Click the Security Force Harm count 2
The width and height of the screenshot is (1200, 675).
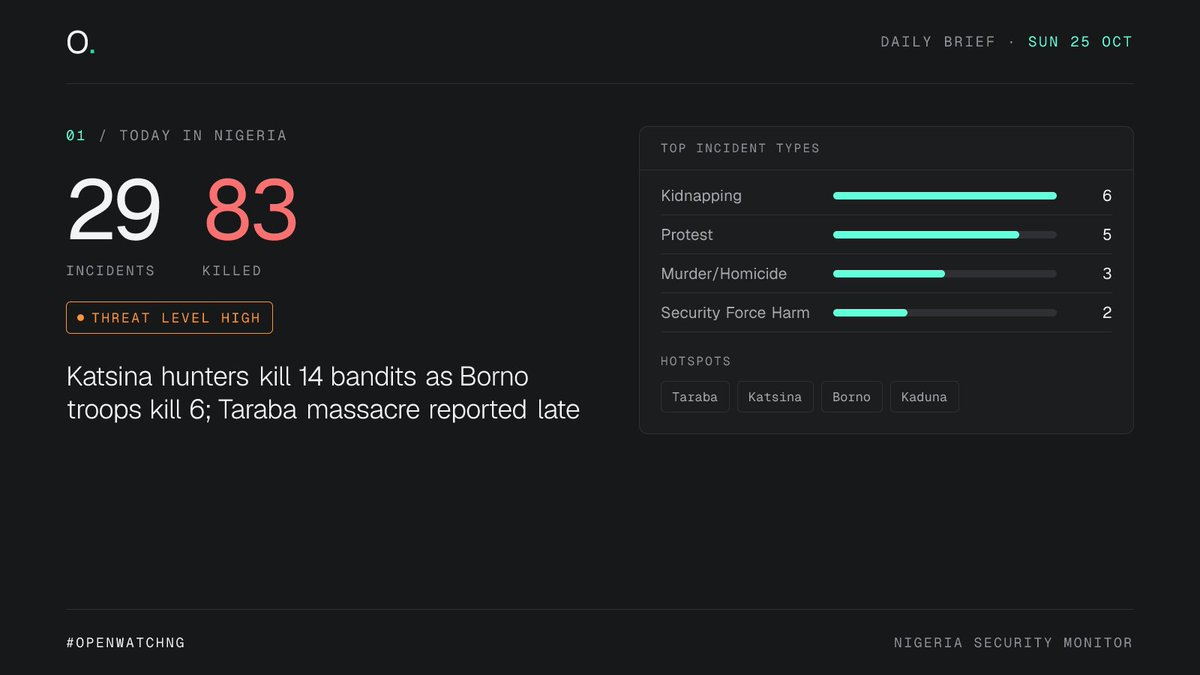point(1107,313)
